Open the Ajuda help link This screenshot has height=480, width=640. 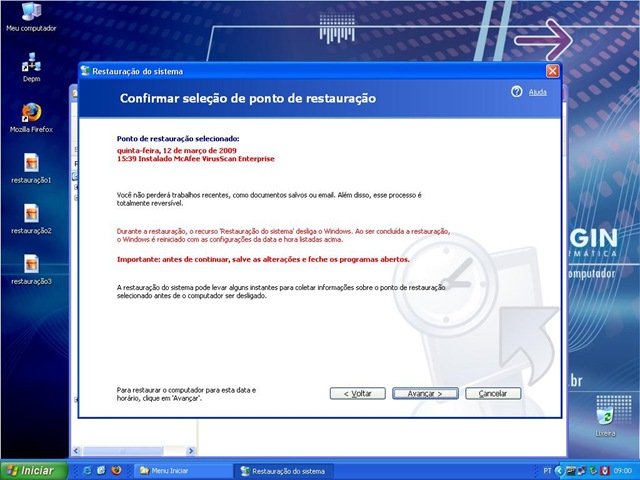[x=538, y=92]
